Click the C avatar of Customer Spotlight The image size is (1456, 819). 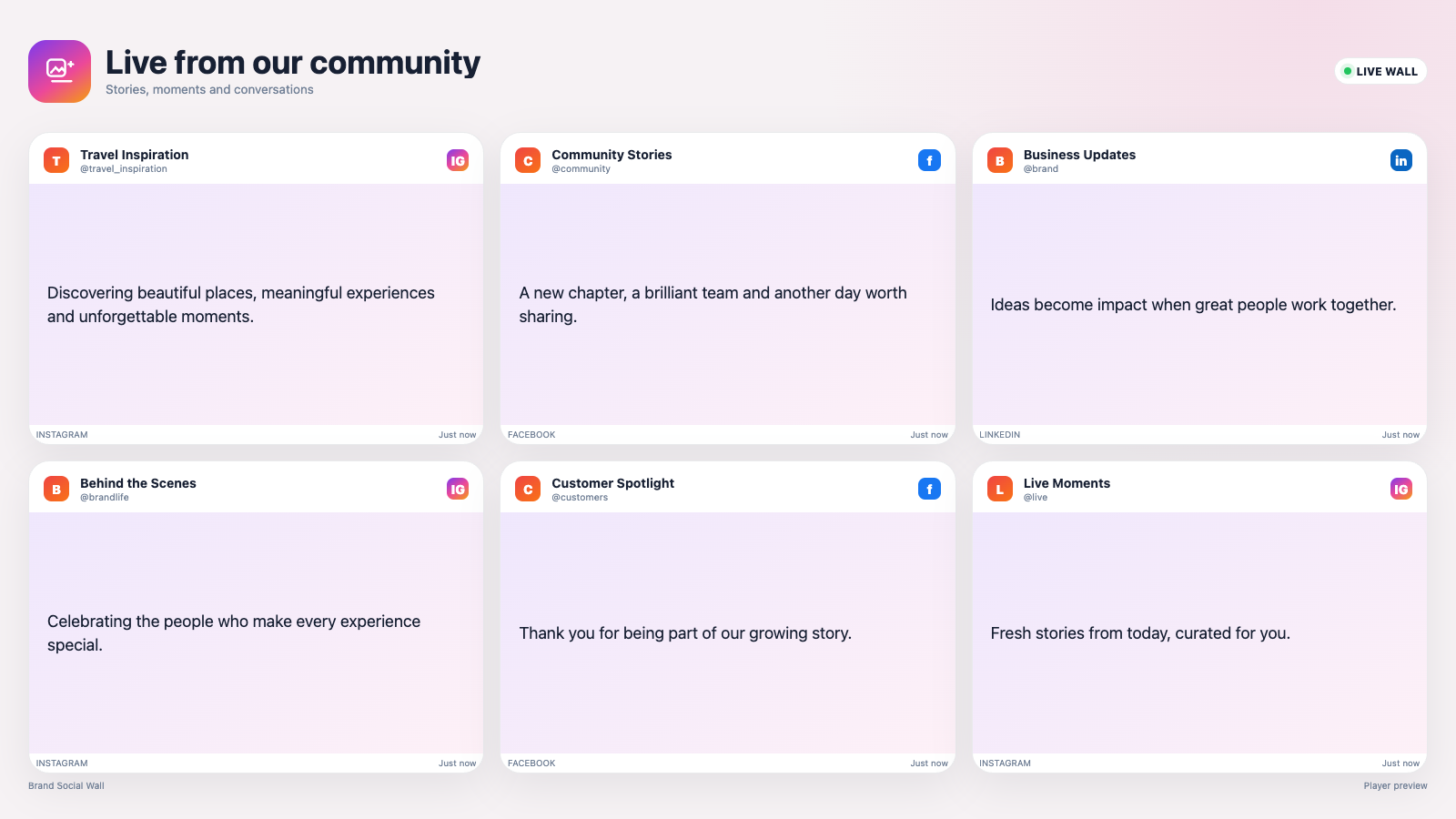pyautogui.click(x=528, y=489)
